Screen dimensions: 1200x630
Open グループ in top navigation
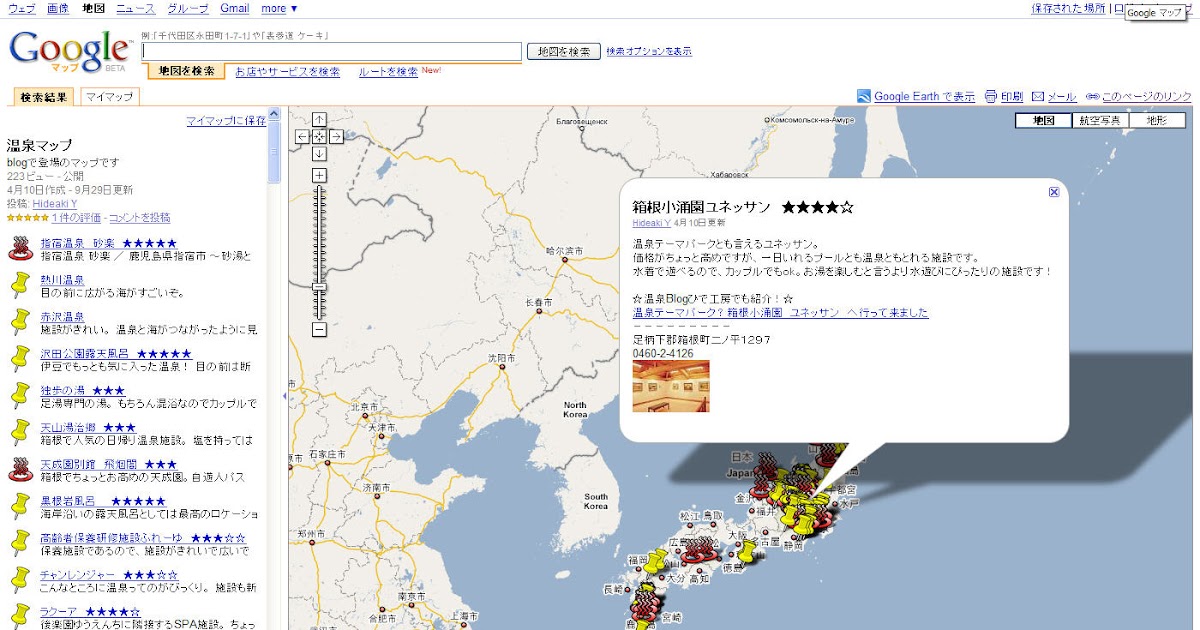188,8
